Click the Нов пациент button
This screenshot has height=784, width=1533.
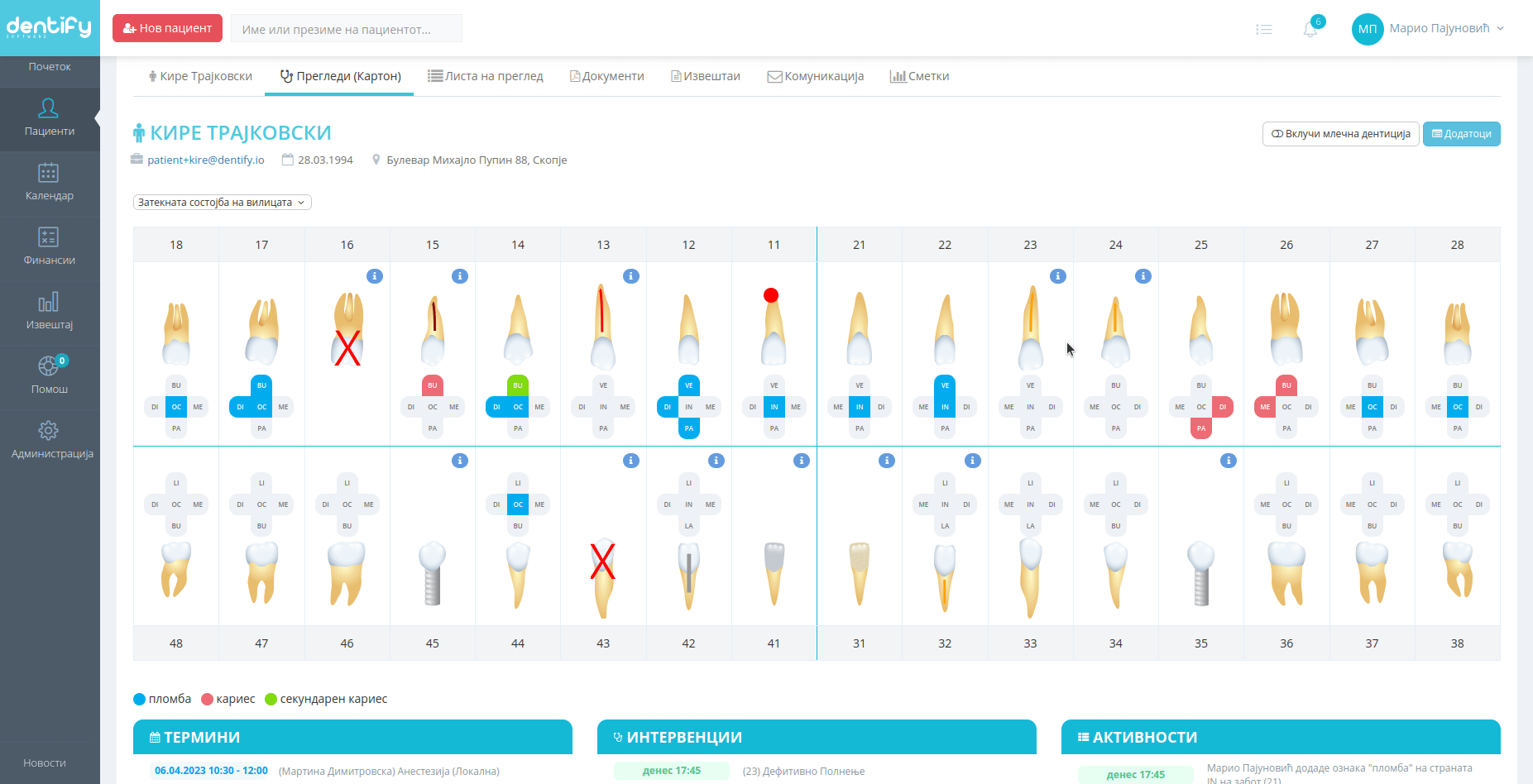[x=167, y=28]
